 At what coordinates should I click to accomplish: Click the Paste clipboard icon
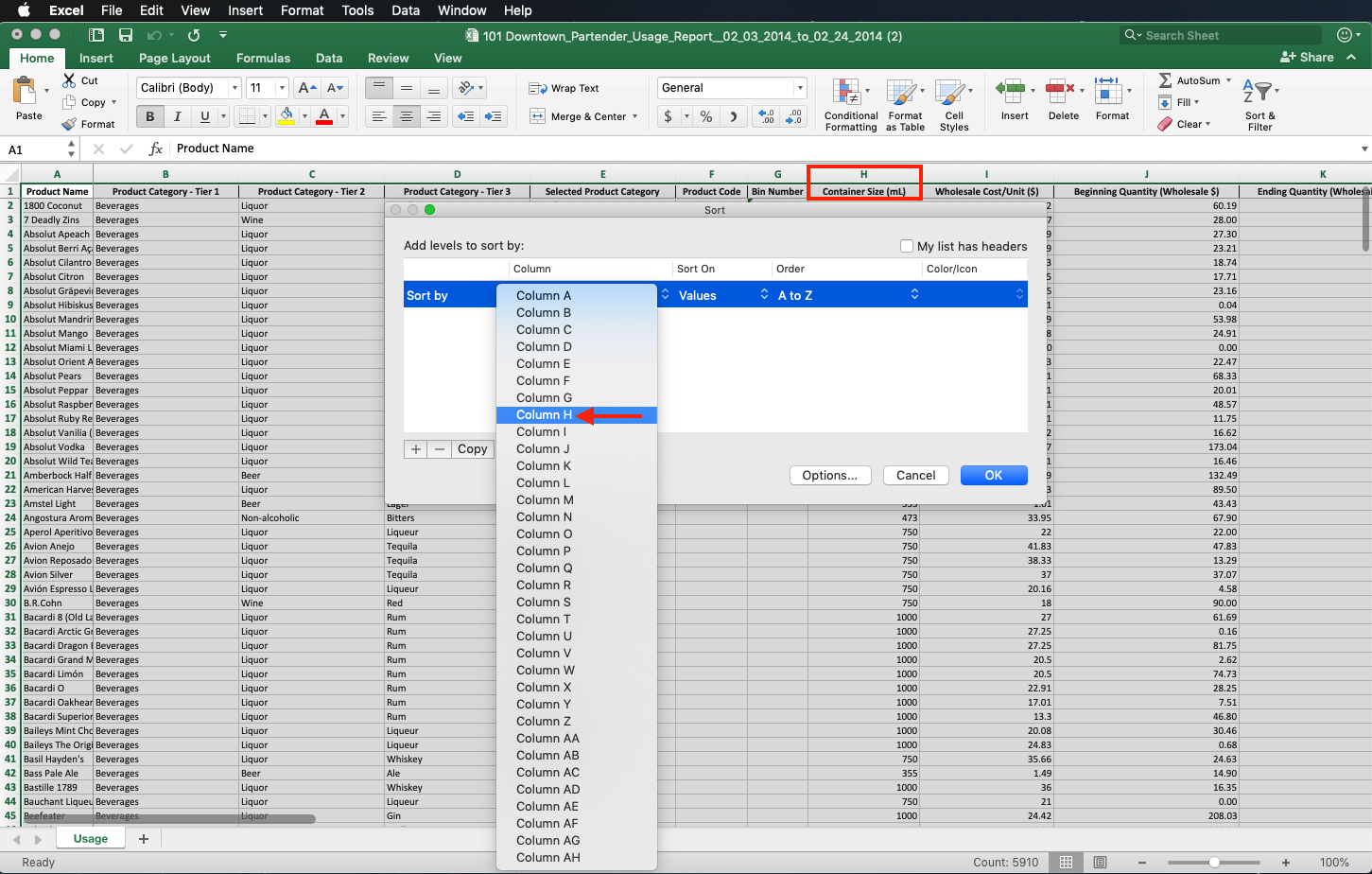26,92
